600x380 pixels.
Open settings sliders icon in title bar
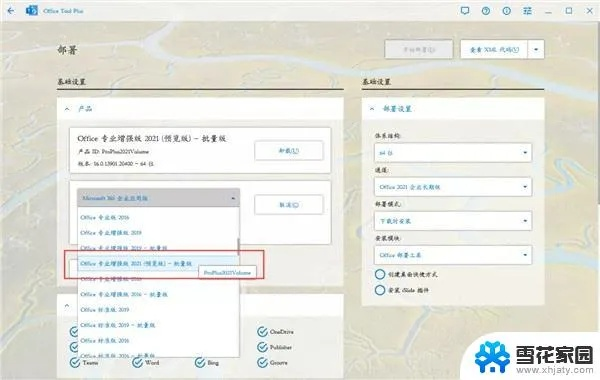pyautogui.click(x=527, y=11)
